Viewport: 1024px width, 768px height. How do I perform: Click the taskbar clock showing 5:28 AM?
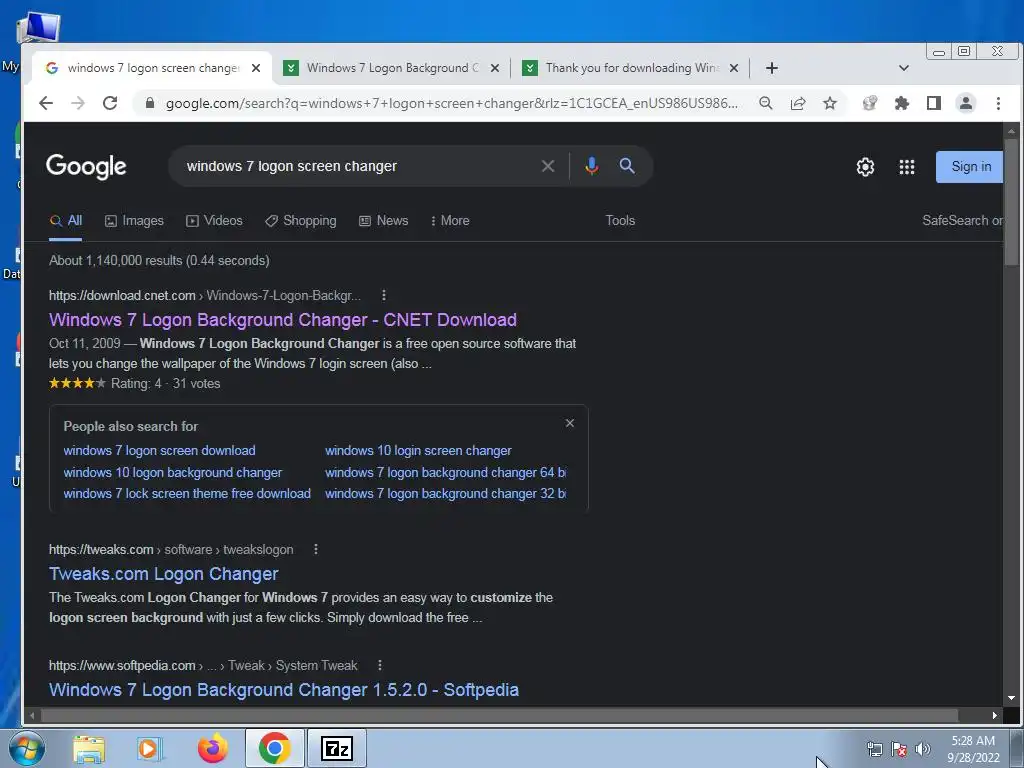973,749
